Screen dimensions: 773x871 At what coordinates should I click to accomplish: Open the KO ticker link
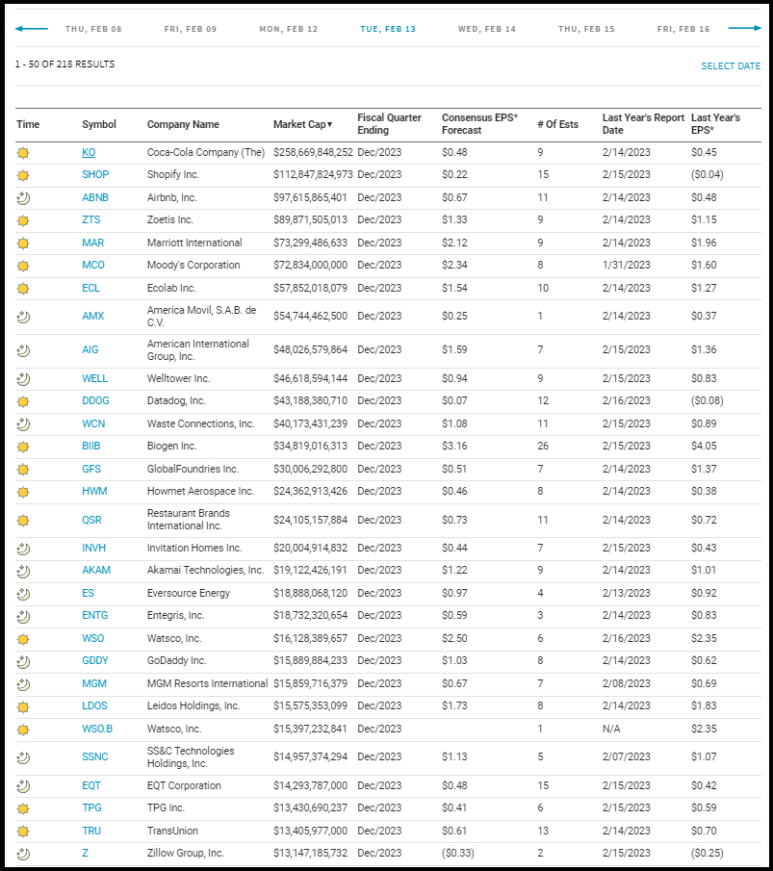89,152
